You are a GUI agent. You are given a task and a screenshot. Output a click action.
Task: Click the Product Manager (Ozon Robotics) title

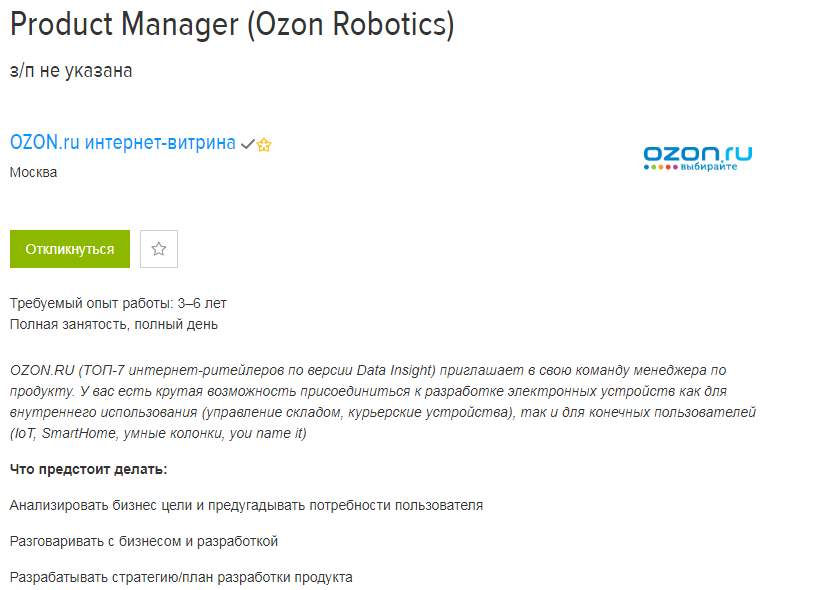232,25
